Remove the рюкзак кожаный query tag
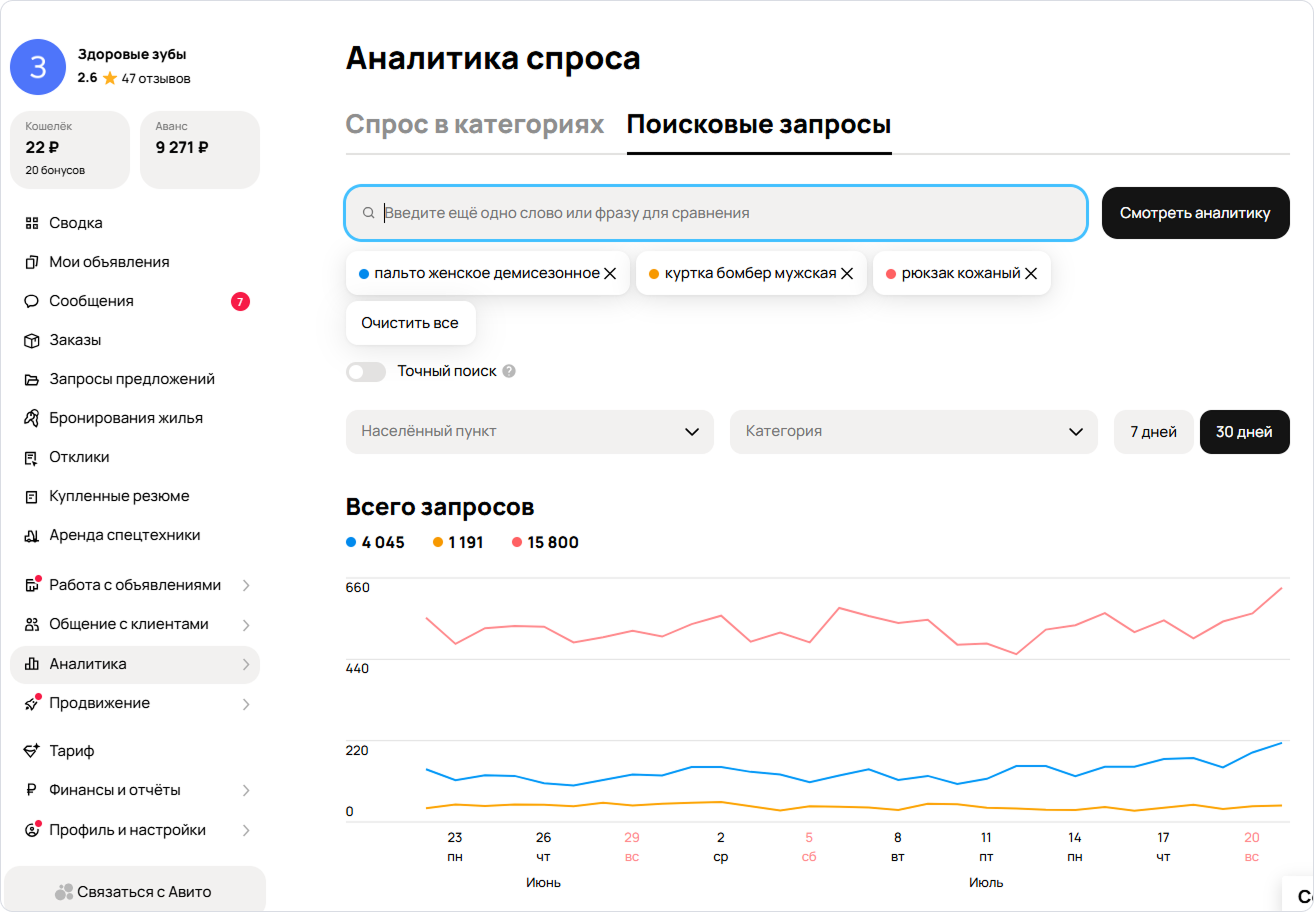 [1031, 273]
